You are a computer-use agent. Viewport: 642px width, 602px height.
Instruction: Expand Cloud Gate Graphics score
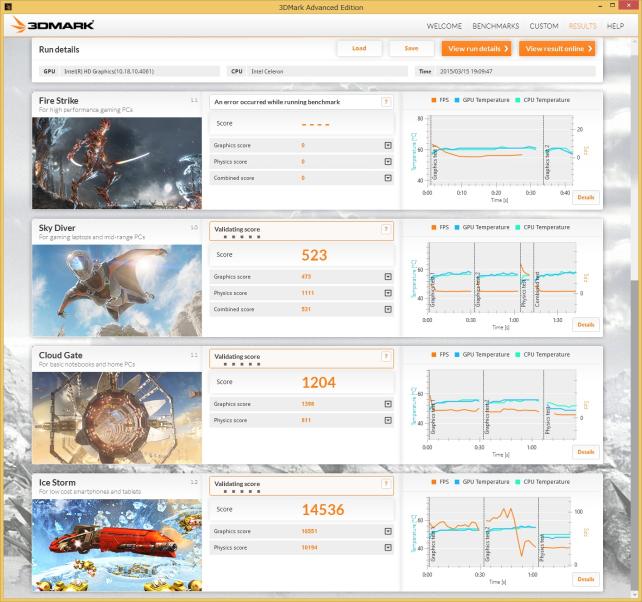coord(388,404)
